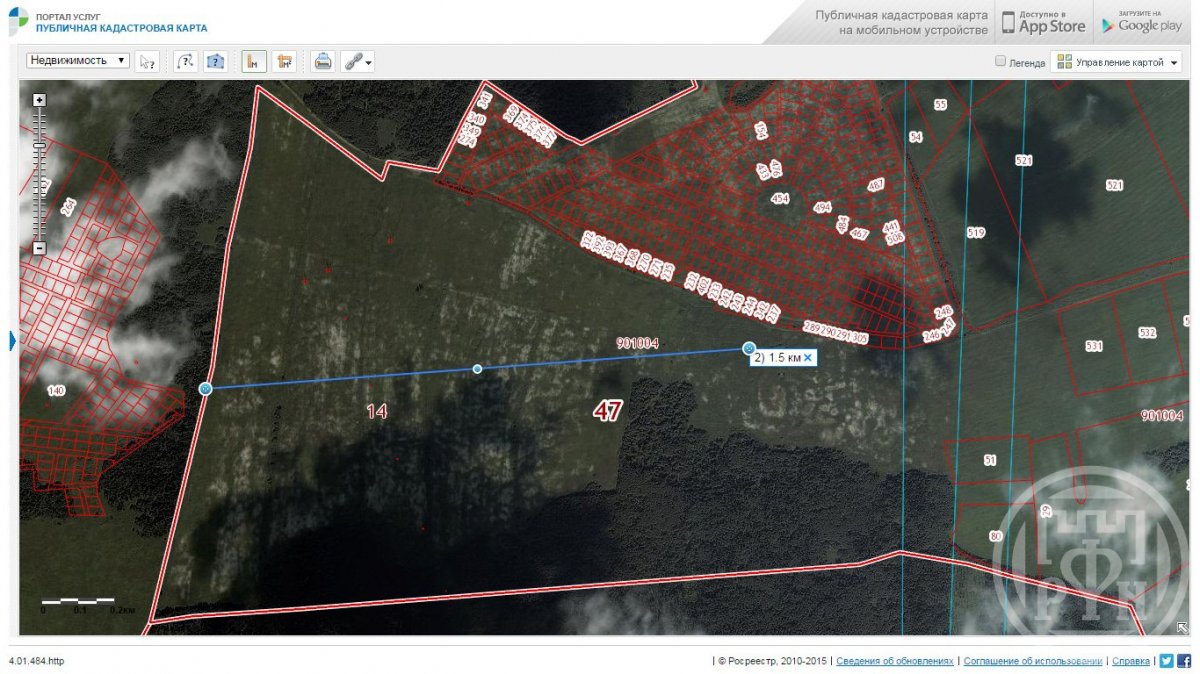Open the Сведения об обновлениях link
Screen dimensions: 1200x674
(x=894, y=661)
